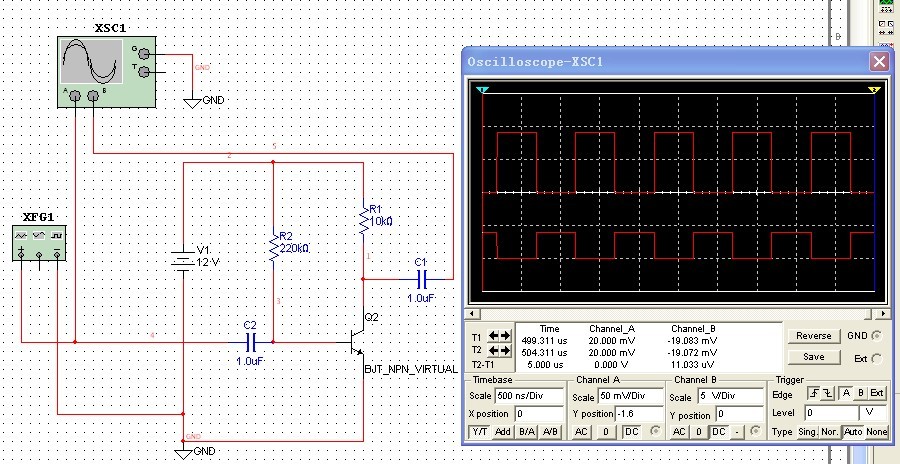Select the Ext radio button
Image resolution: width=900 pixels, height=464 pixels.
(x=877, y=358)
